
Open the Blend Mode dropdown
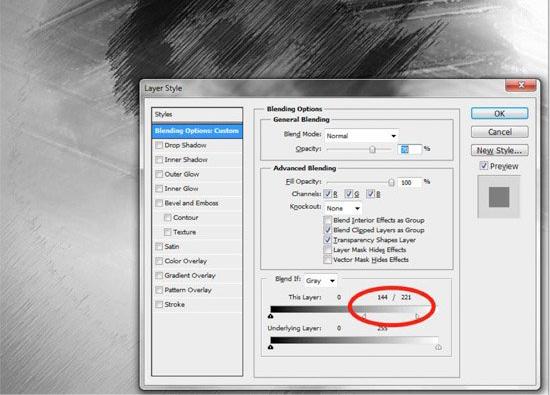point(361,135)
